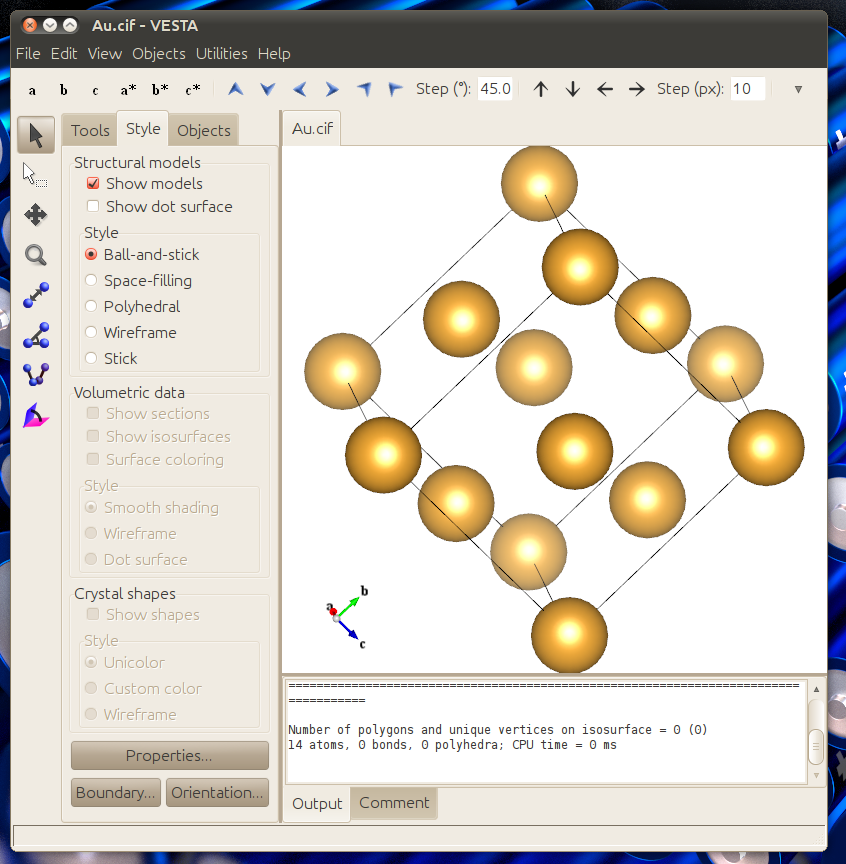Choose the Translate move tool
This screenshot has width=846, height=864.
pyautogui.click(x=36, y=215)
